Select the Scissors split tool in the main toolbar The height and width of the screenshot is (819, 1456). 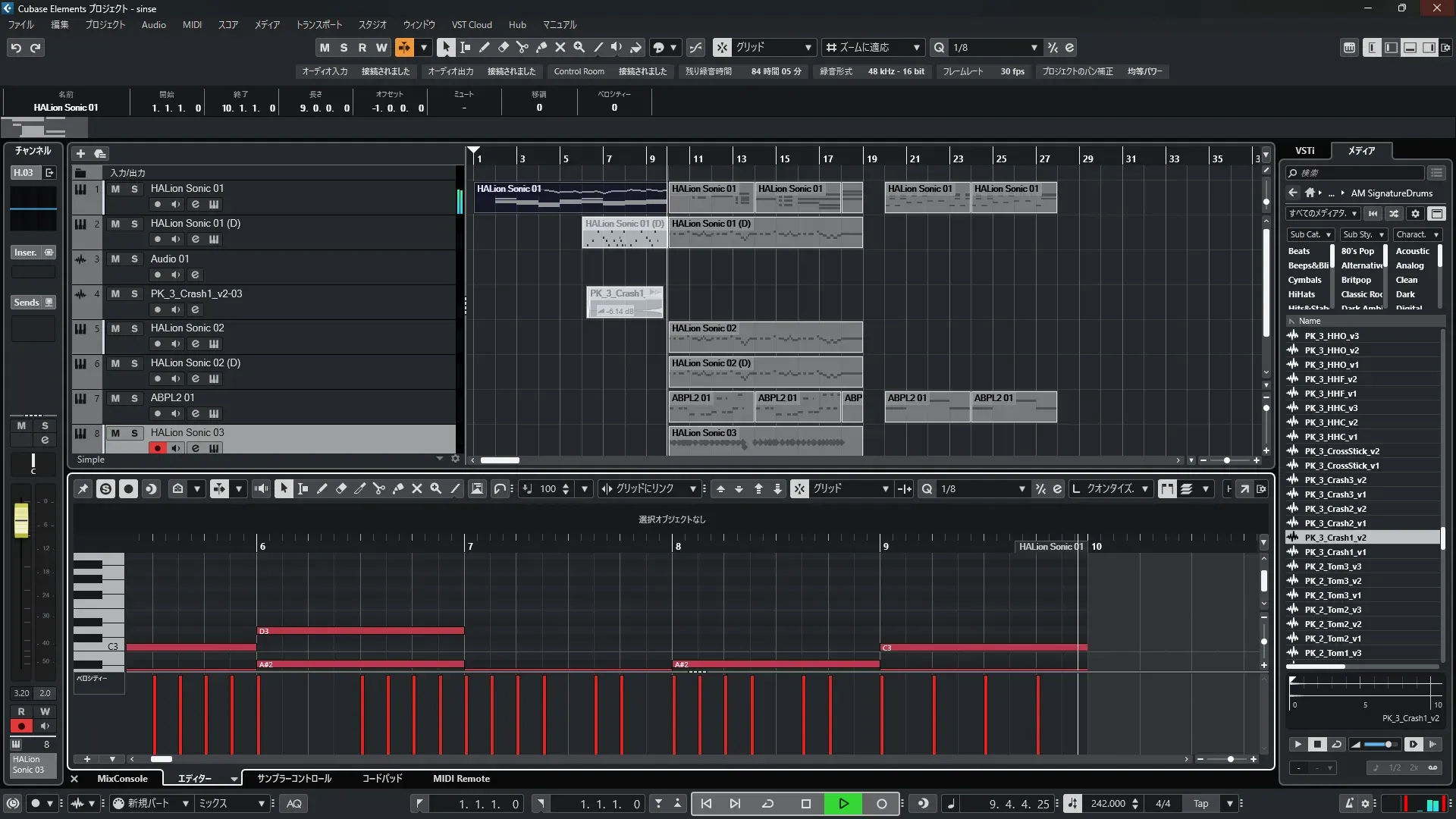click(x=522, y=47)
